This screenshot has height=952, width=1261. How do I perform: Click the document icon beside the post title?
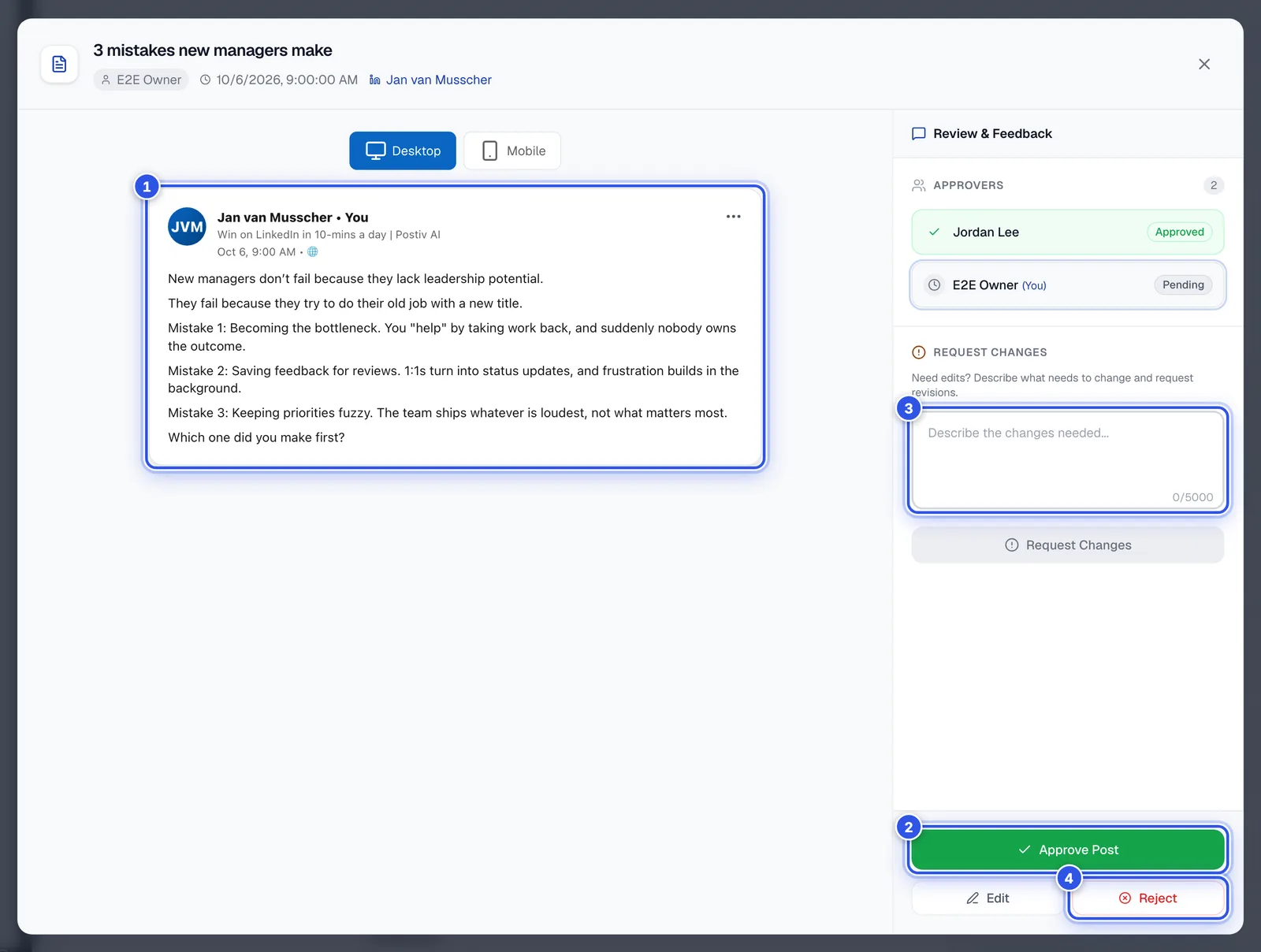[x=59, y=64]
